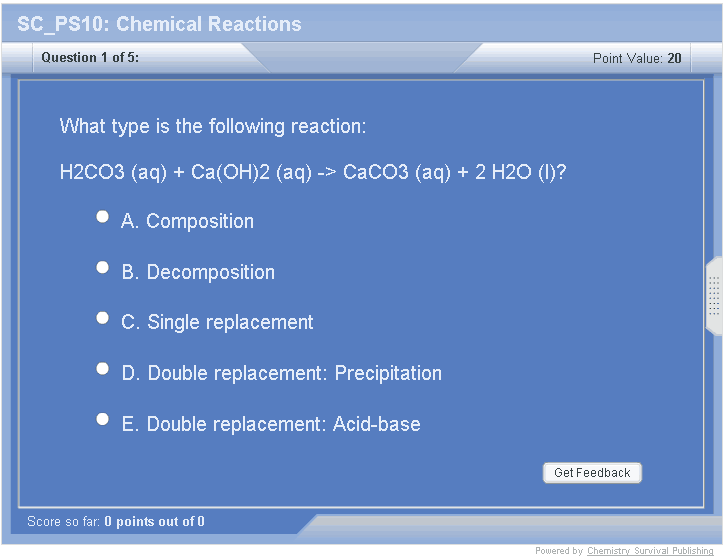The width and height of the screenshot is (724, 557).
Task: Pick the C. Single replacement radio option
Action: (102, 318)
